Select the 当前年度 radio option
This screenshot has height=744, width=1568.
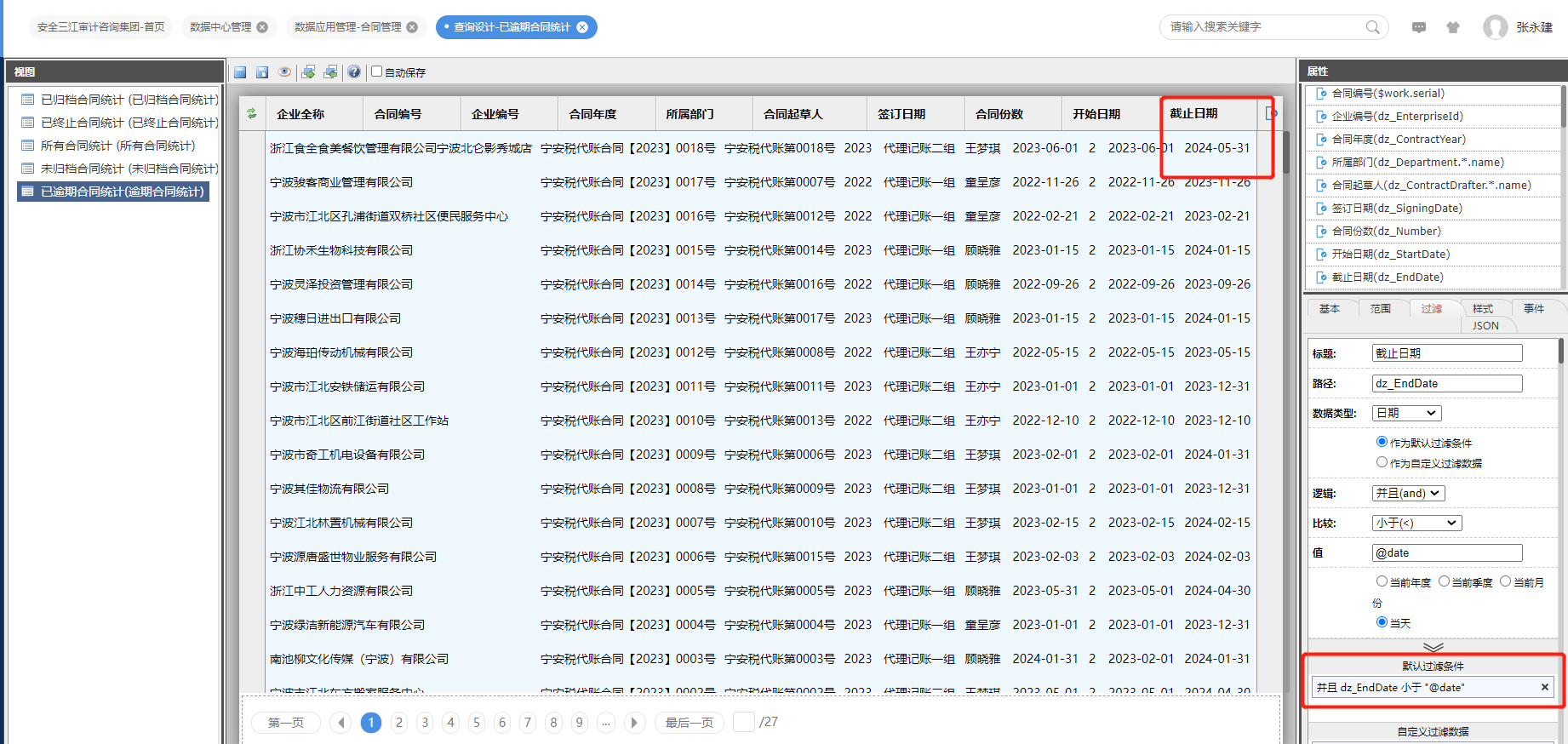tap(1382, 581)
